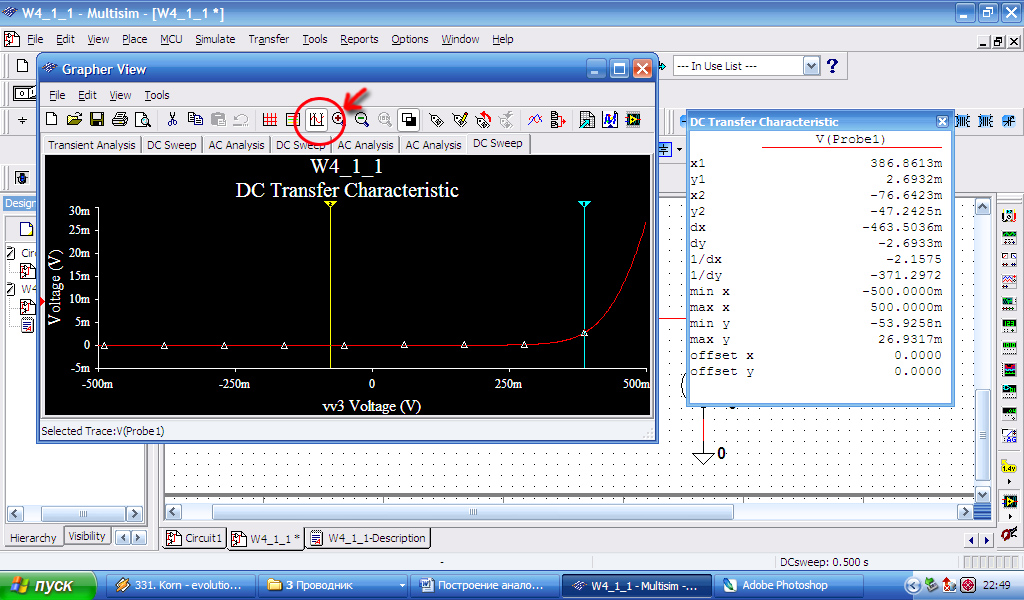The height and width of the screenshot is (600, 1024).
Task: Click the Export to MathCAD icon
Action: (x=610, y=119)
